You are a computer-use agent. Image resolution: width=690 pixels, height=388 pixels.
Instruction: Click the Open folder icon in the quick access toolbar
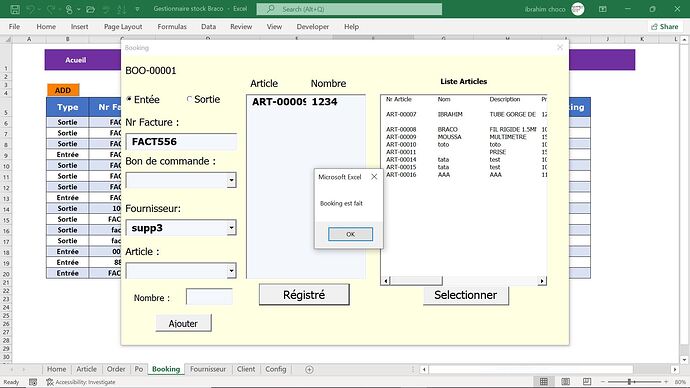click(x=91, y=9)
